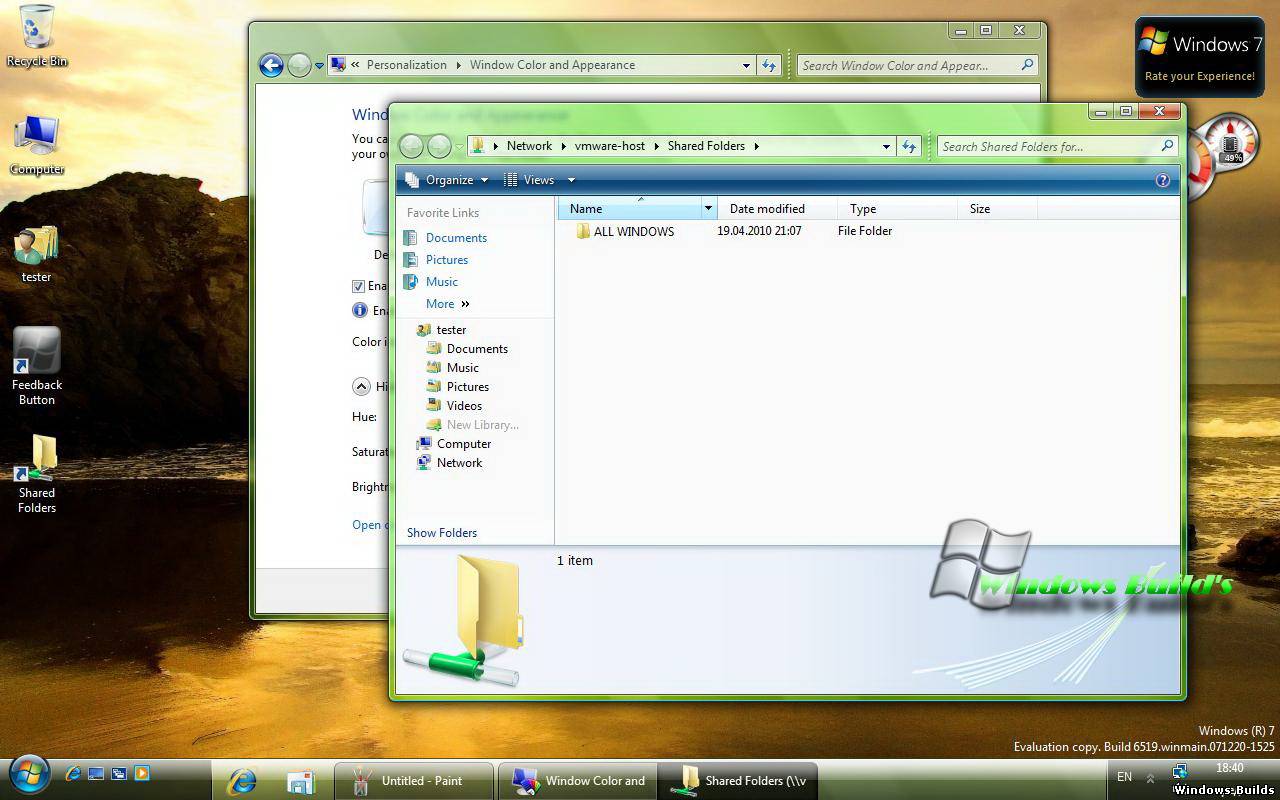Click magnifier in Window Color search box
Viewport: 1280px width, 800px height.
coord(1027,65)
